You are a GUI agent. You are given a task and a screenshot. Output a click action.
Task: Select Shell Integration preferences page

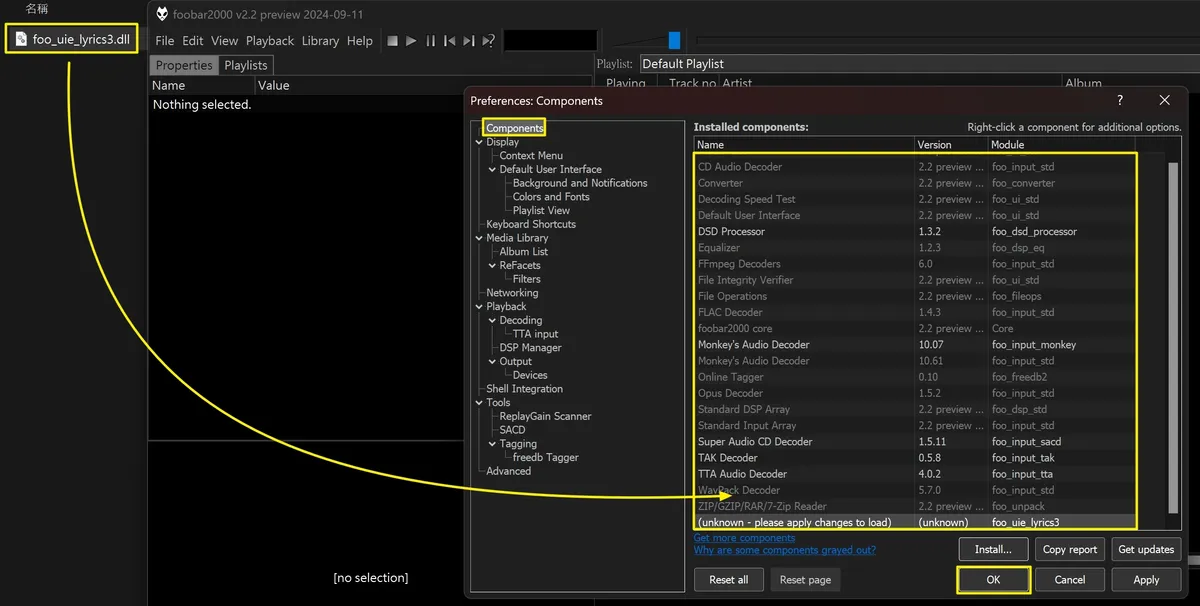point(524,389)
